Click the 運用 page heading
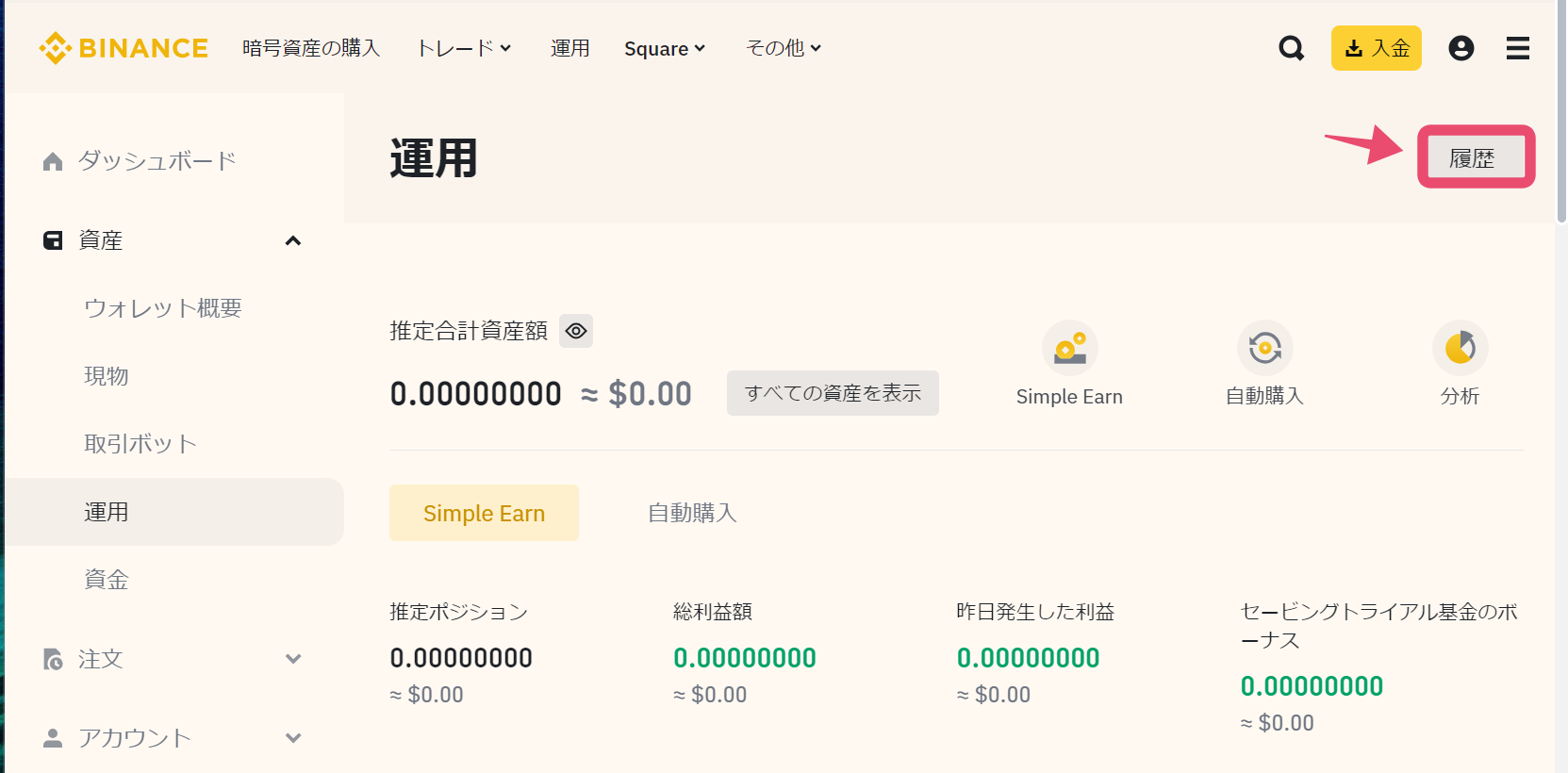 click(434, 158)
